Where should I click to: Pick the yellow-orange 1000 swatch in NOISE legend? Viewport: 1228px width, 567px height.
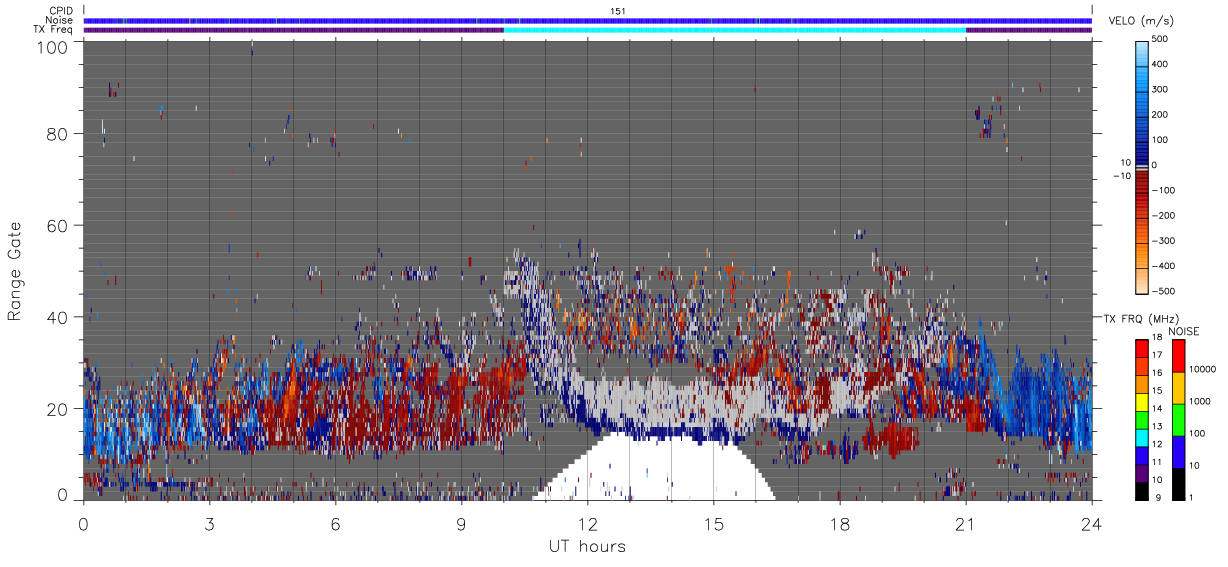point(1178,388)
